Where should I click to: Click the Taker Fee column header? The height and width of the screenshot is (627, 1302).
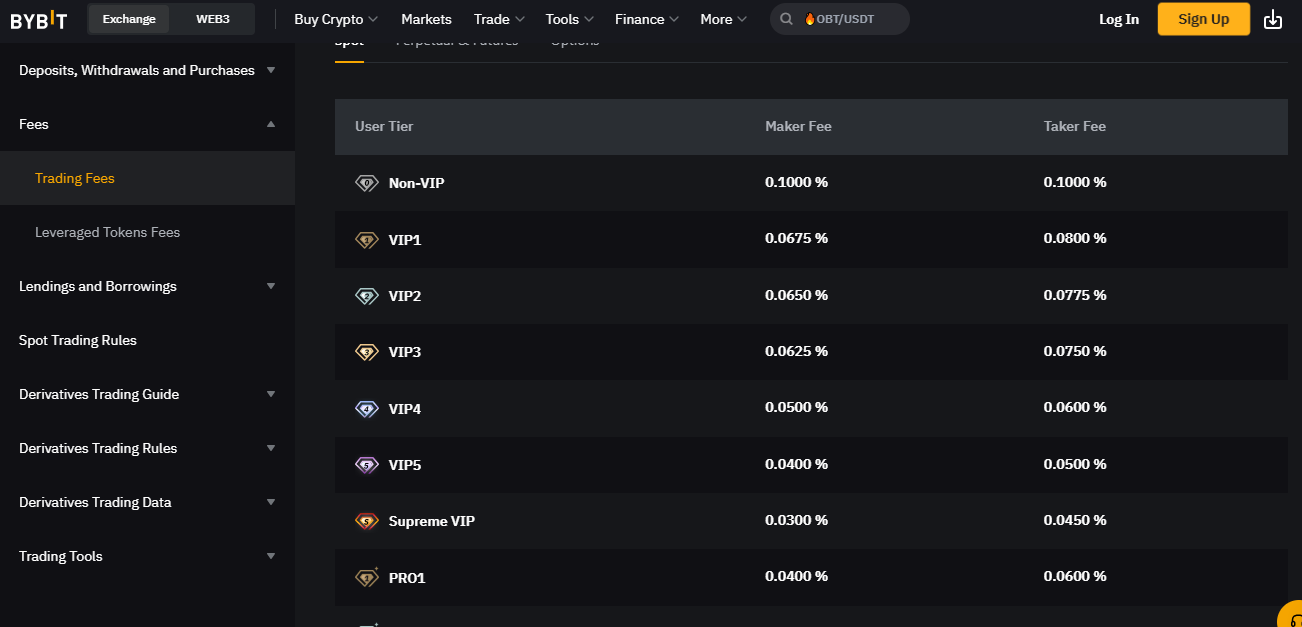pos(1075,126)
